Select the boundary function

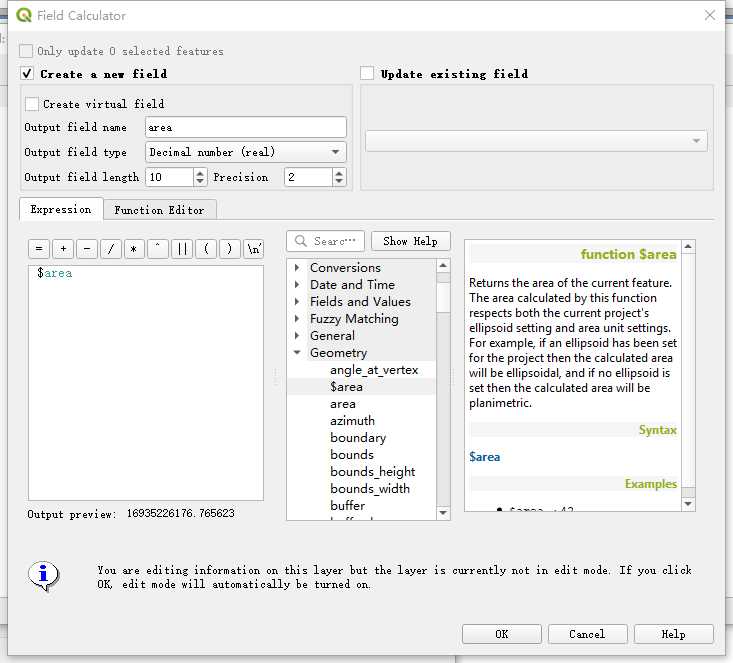coord(358,438)
